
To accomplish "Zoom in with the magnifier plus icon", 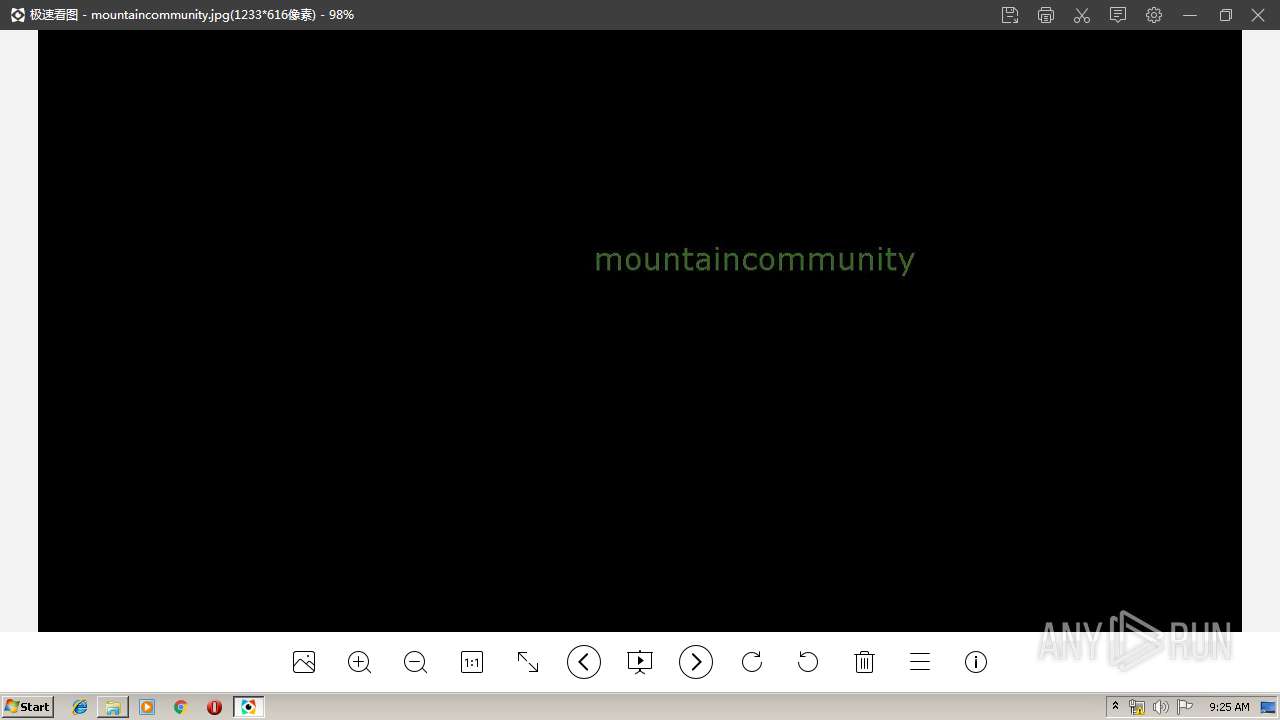I will [x=360, y=662].
